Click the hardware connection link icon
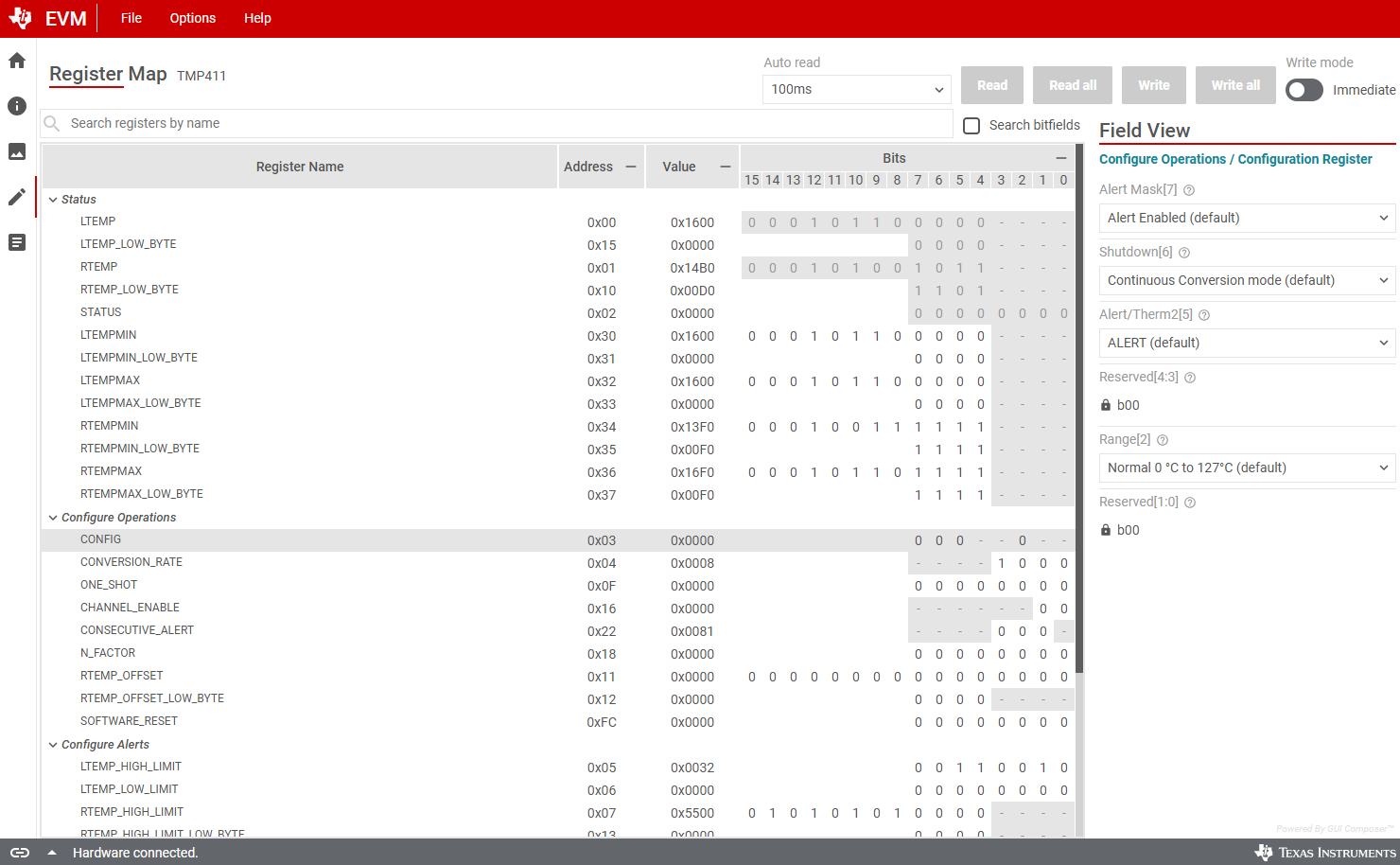This screenshot has height=865, width=1400. click(x=20, y=853)
